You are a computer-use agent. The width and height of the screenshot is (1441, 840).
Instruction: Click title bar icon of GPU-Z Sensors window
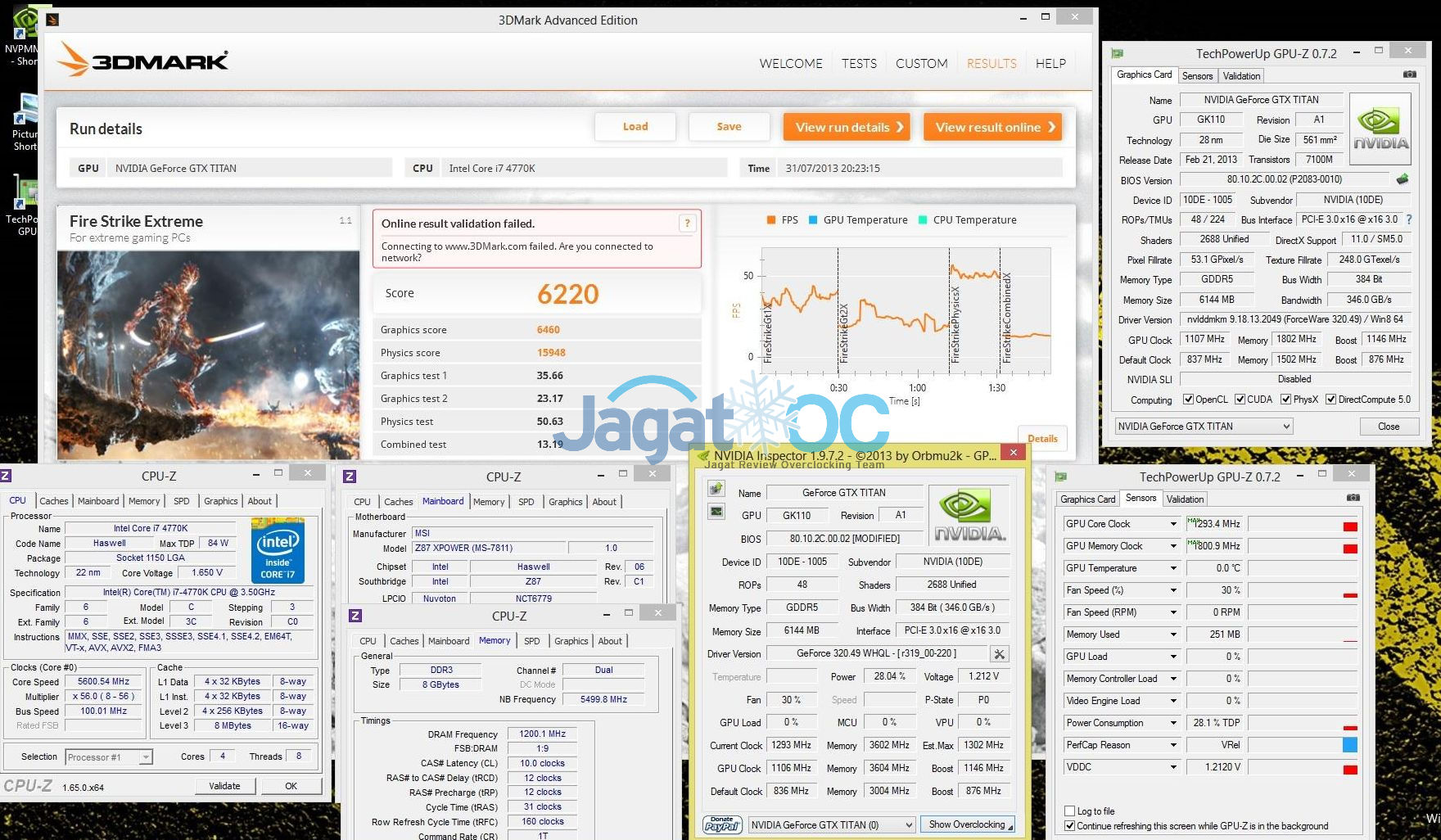coord(1061,476)
